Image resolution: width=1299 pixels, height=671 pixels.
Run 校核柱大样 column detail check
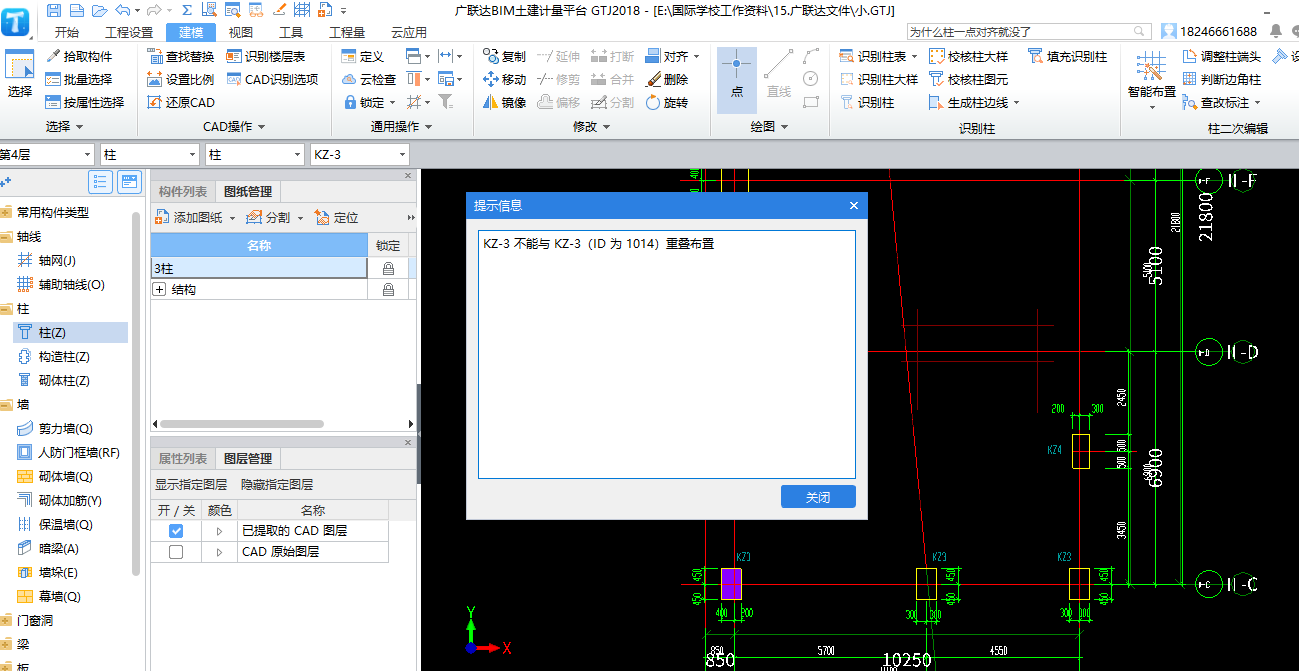969,56
